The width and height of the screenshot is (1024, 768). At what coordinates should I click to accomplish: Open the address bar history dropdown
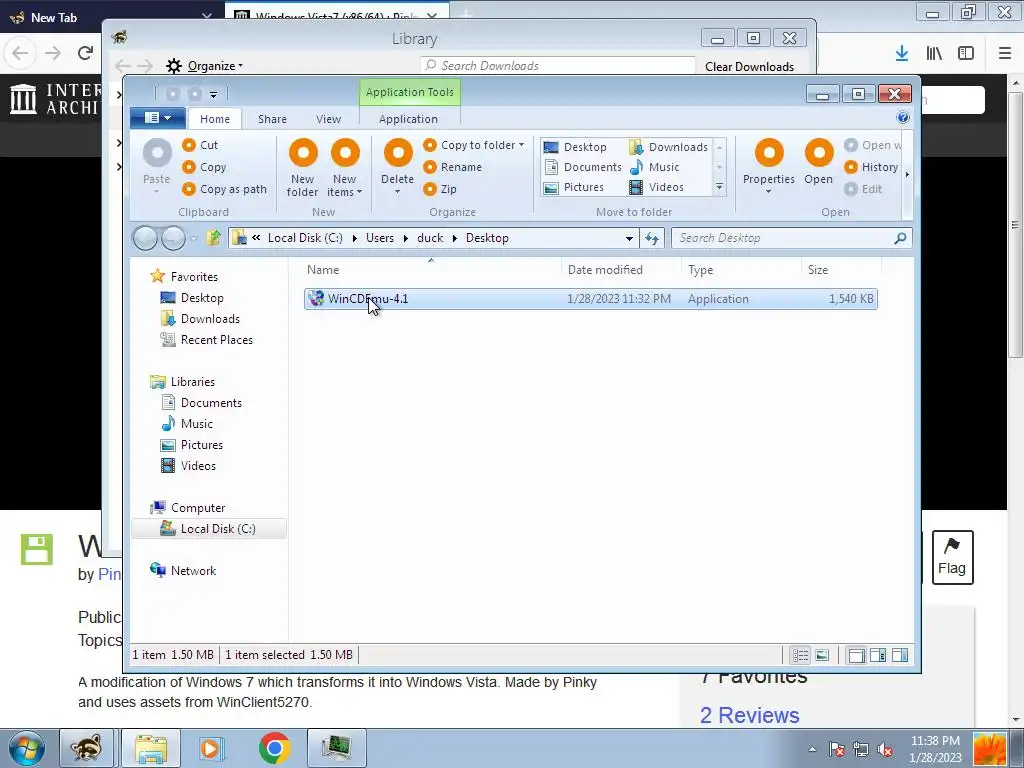click(629, 238)
